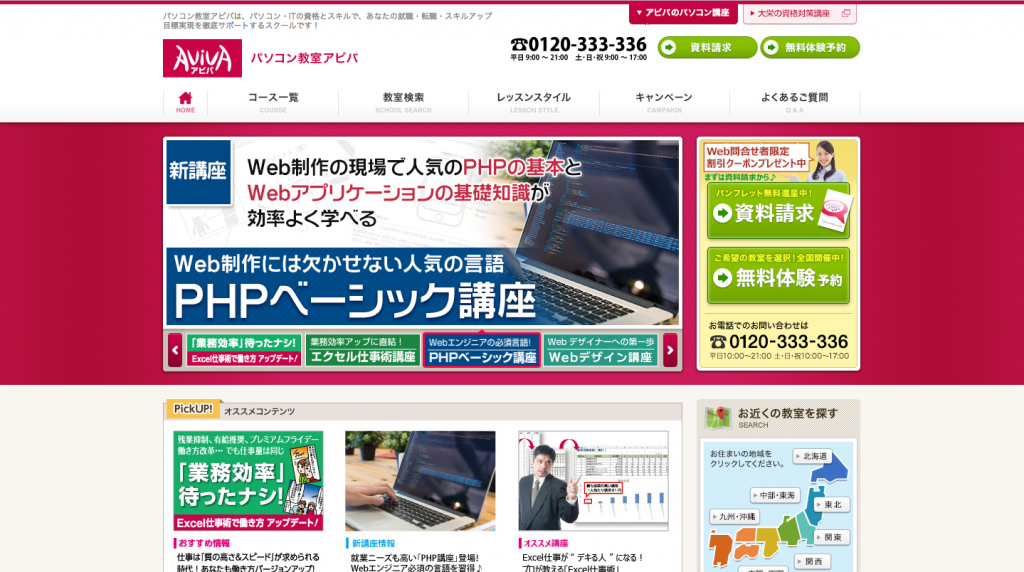Click the 新講座情報 heading
The image size is (1024, 572).
[373, 543]
